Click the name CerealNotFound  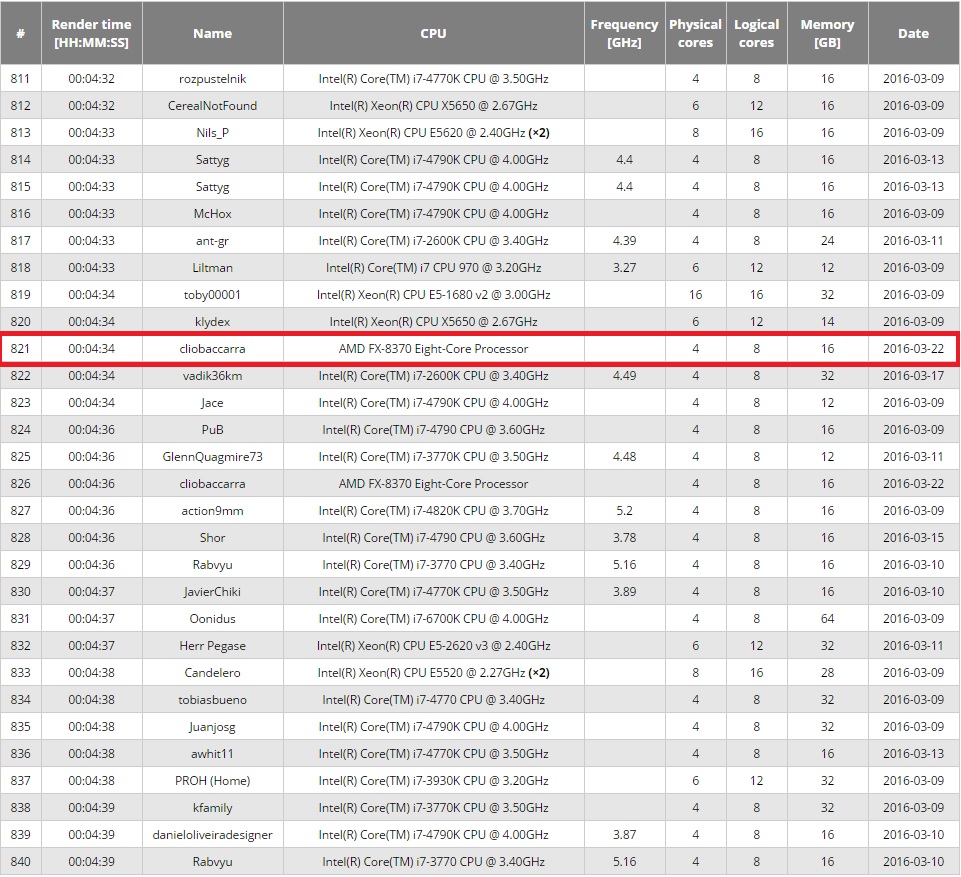click(x=212, y=105)
